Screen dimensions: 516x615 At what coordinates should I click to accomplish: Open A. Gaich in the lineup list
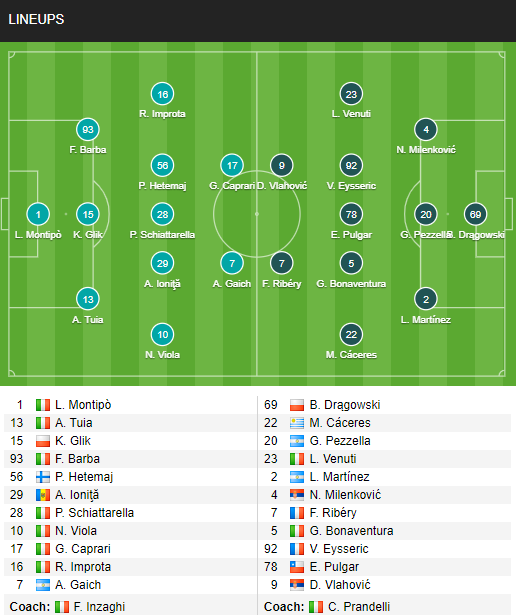click(78, 585)
